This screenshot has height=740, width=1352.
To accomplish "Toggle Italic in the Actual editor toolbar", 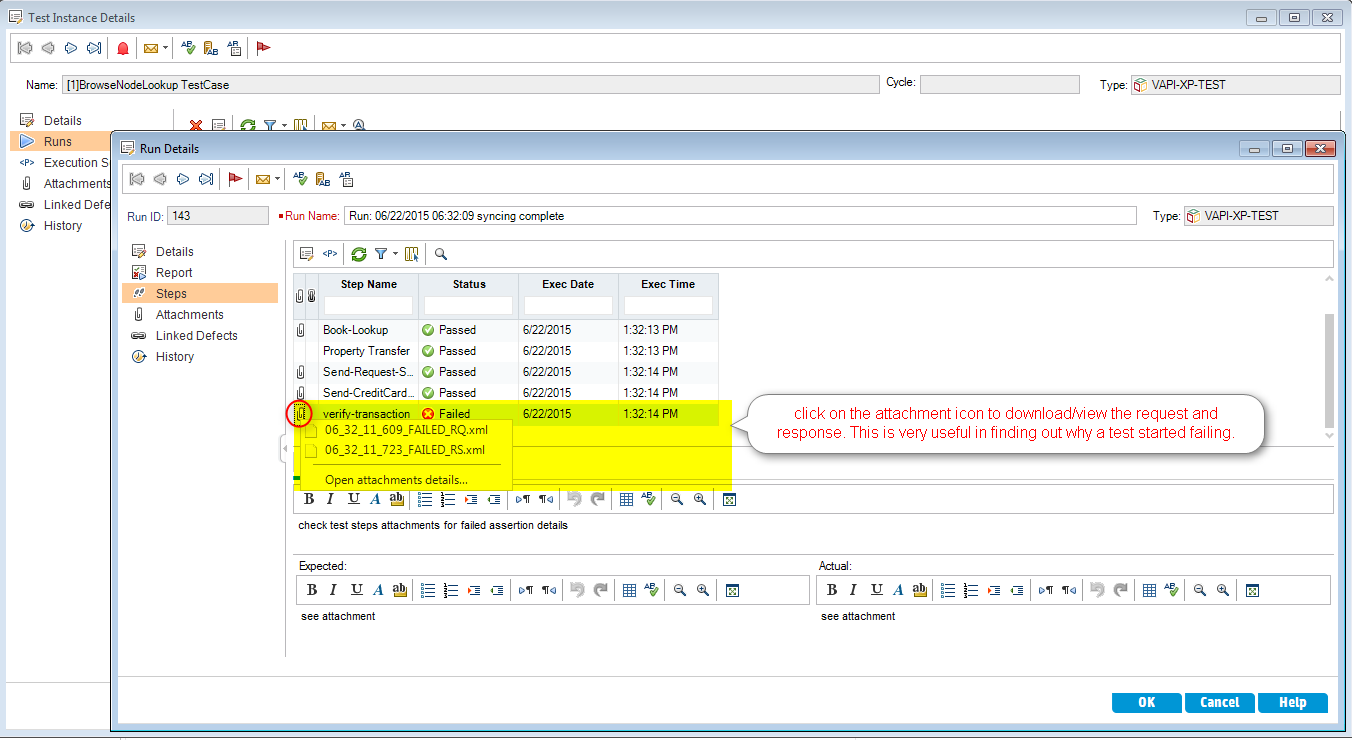I will click(854, 590).
